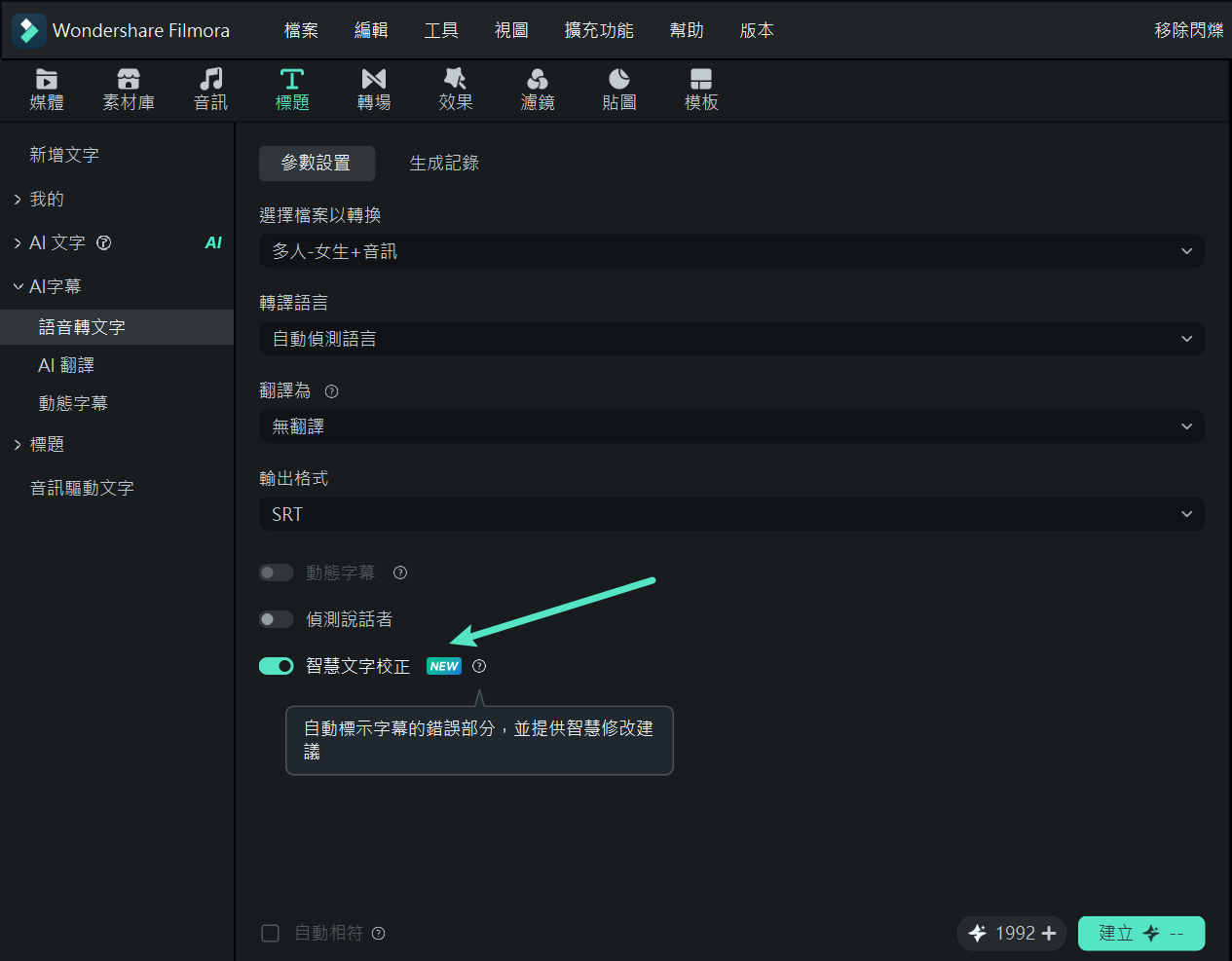This screenshot has width=1232, height=961.
Task: Select 新增文字 in the sidebar
Action: coord(64,155)
